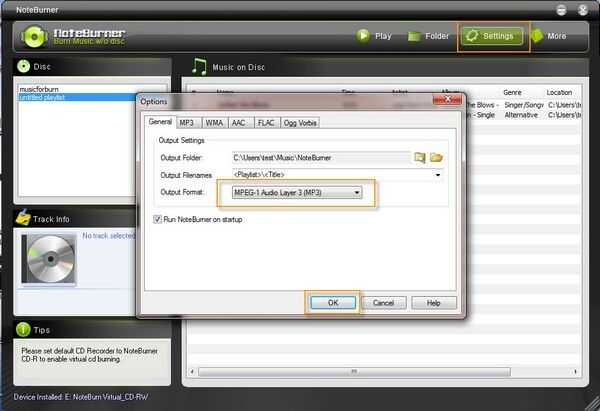Viewport: 600px width, 411px height.
Task: Click the NoteBurner logo disc icon
Action: 34,37
